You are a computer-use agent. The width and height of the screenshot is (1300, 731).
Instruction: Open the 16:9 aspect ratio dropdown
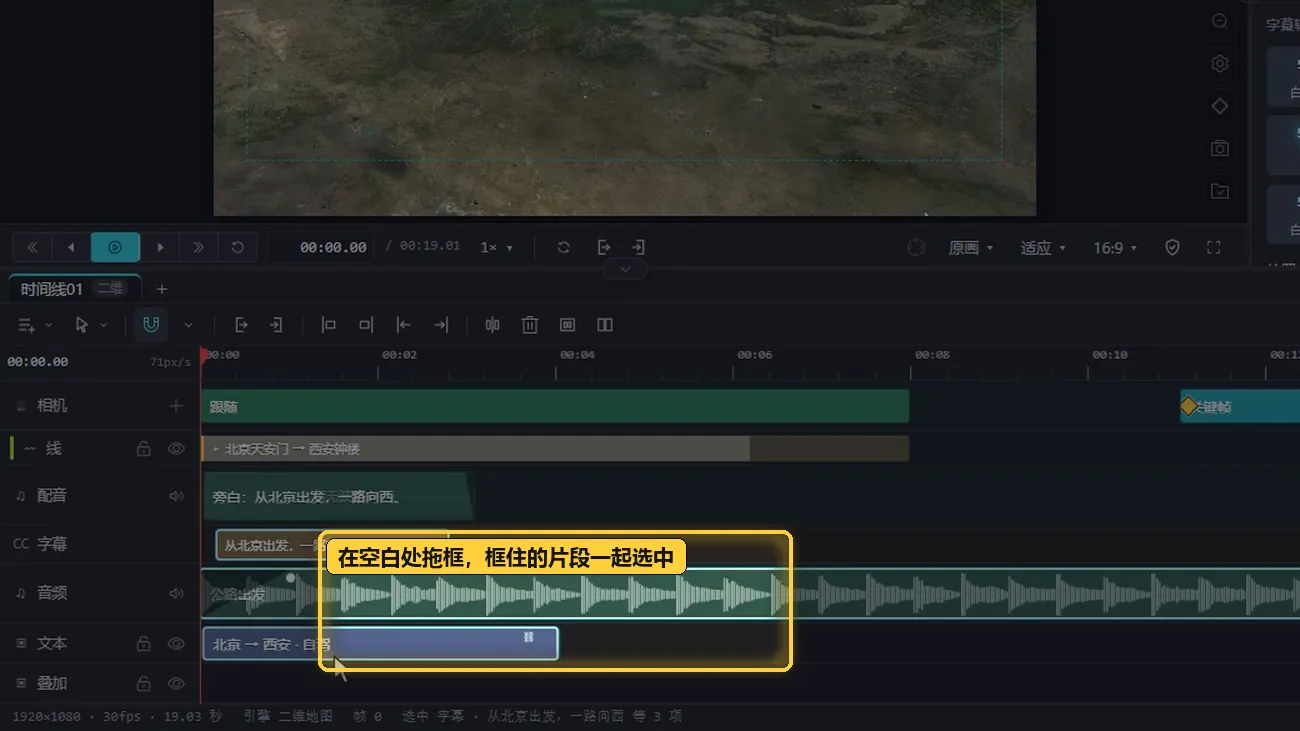pos(1115,247)
